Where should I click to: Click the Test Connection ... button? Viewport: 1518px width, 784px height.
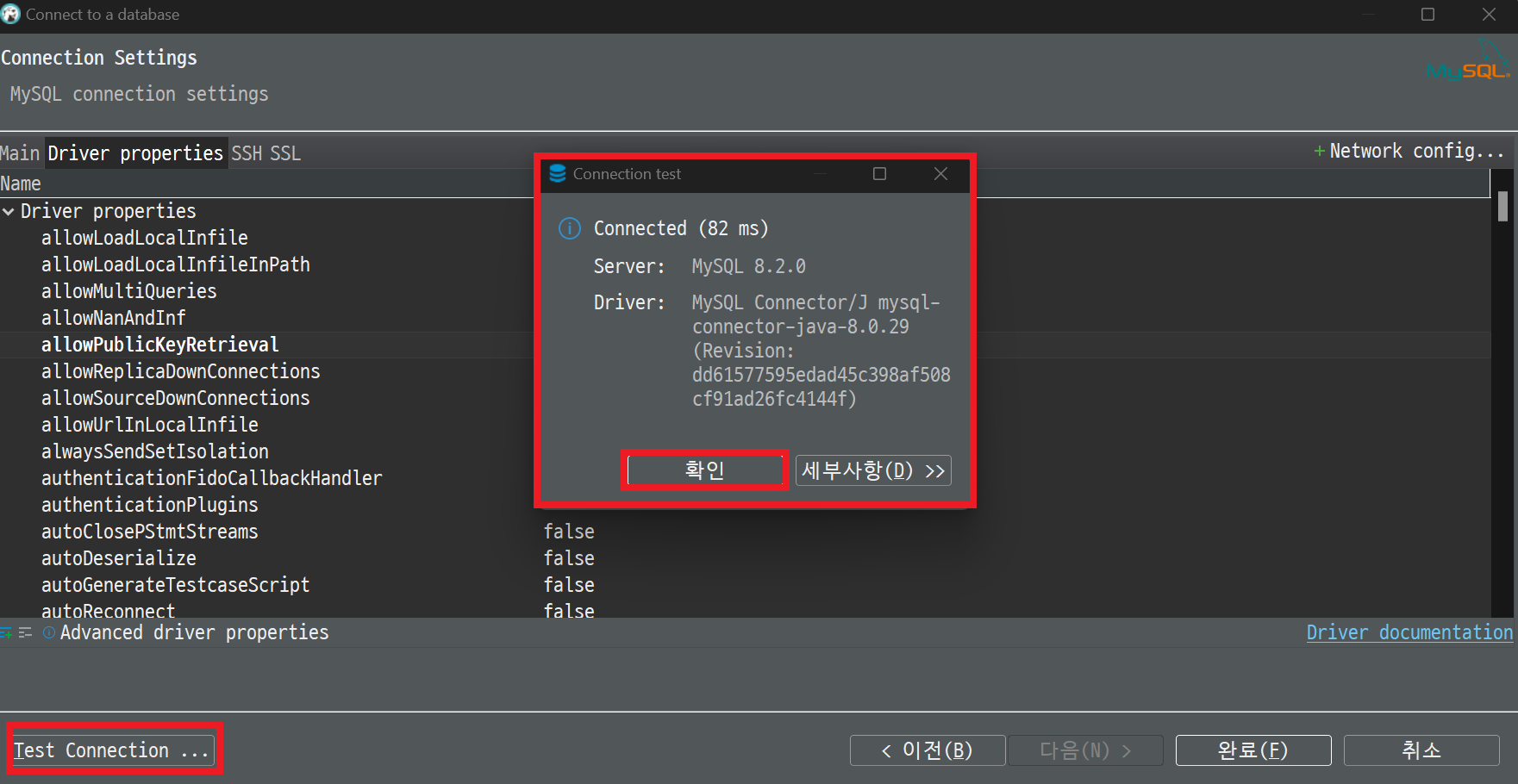coord(113,750)
